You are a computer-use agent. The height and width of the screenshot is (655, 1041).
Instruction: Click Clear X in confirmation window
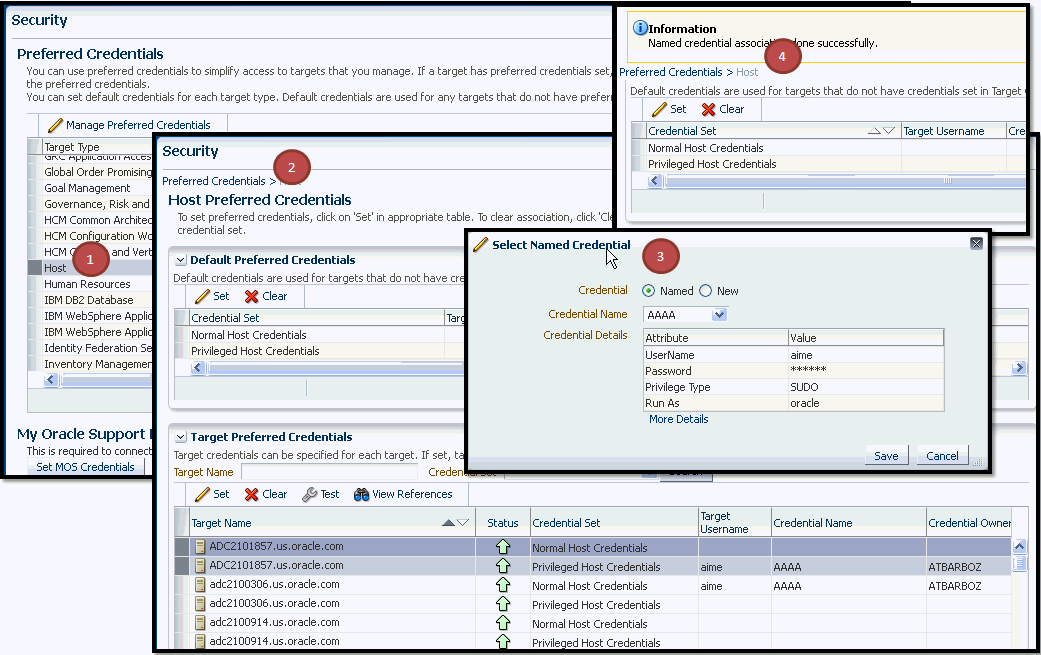click(x=708, y=109)
